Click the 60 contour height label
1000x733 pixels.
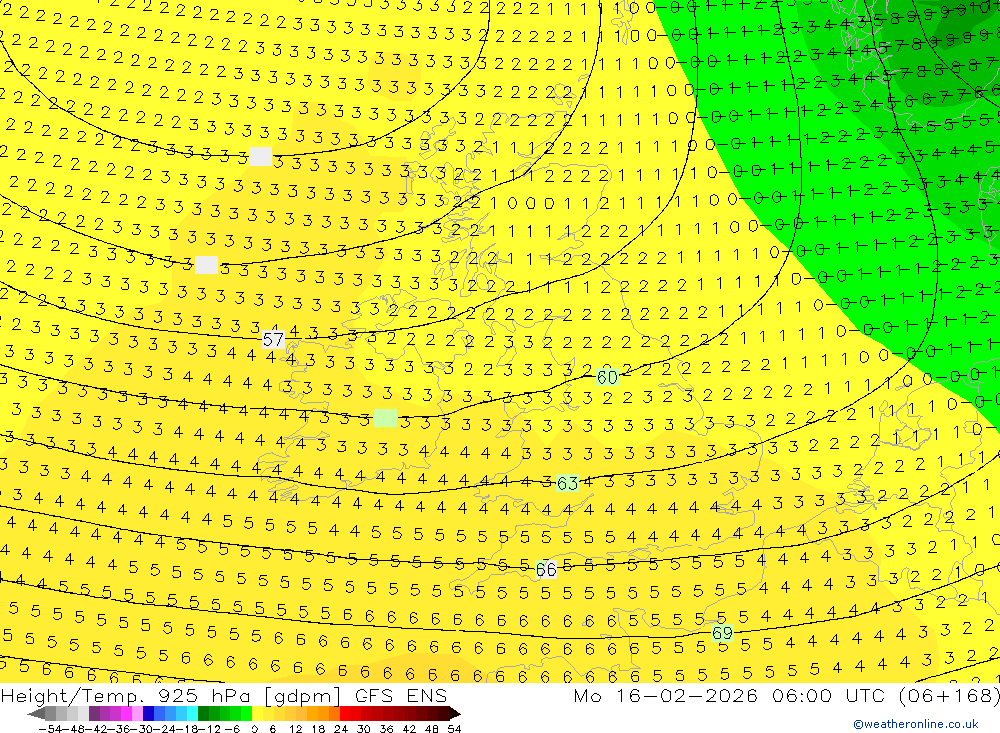tap(607, 377)
